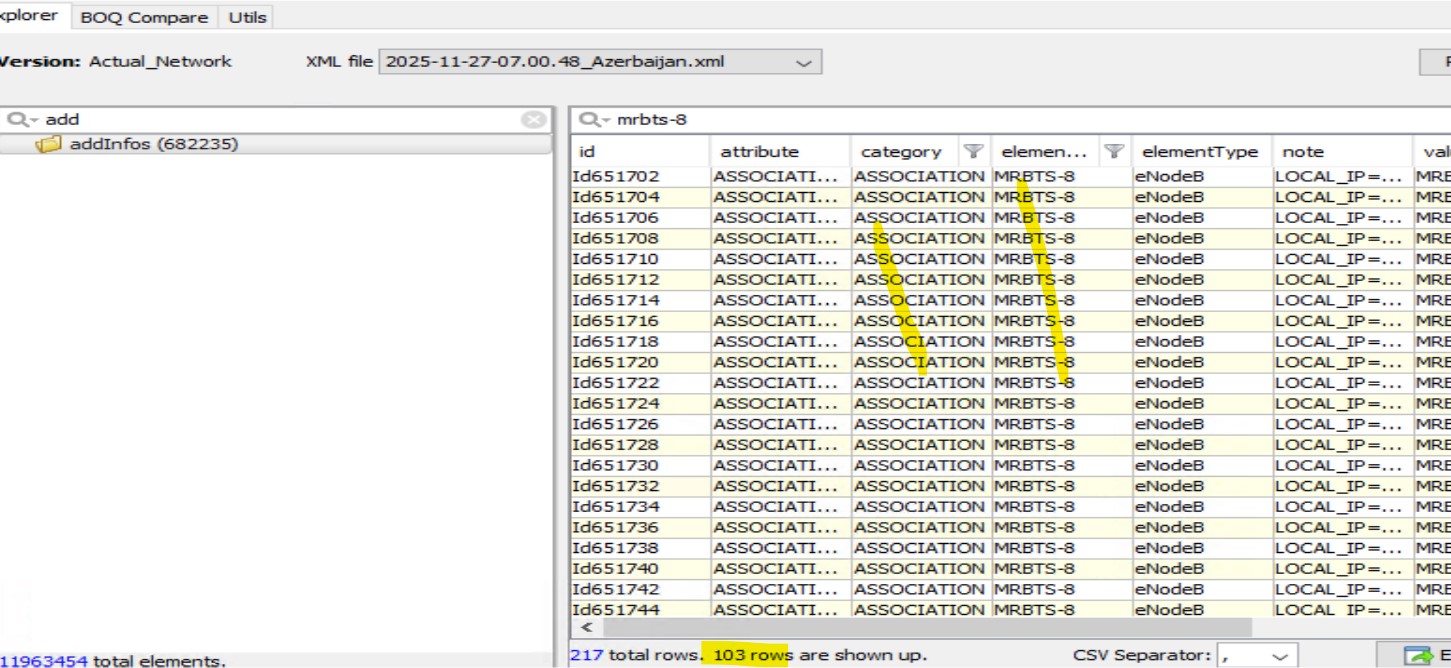Click the green export icon at bottom right

[1417, 656]
